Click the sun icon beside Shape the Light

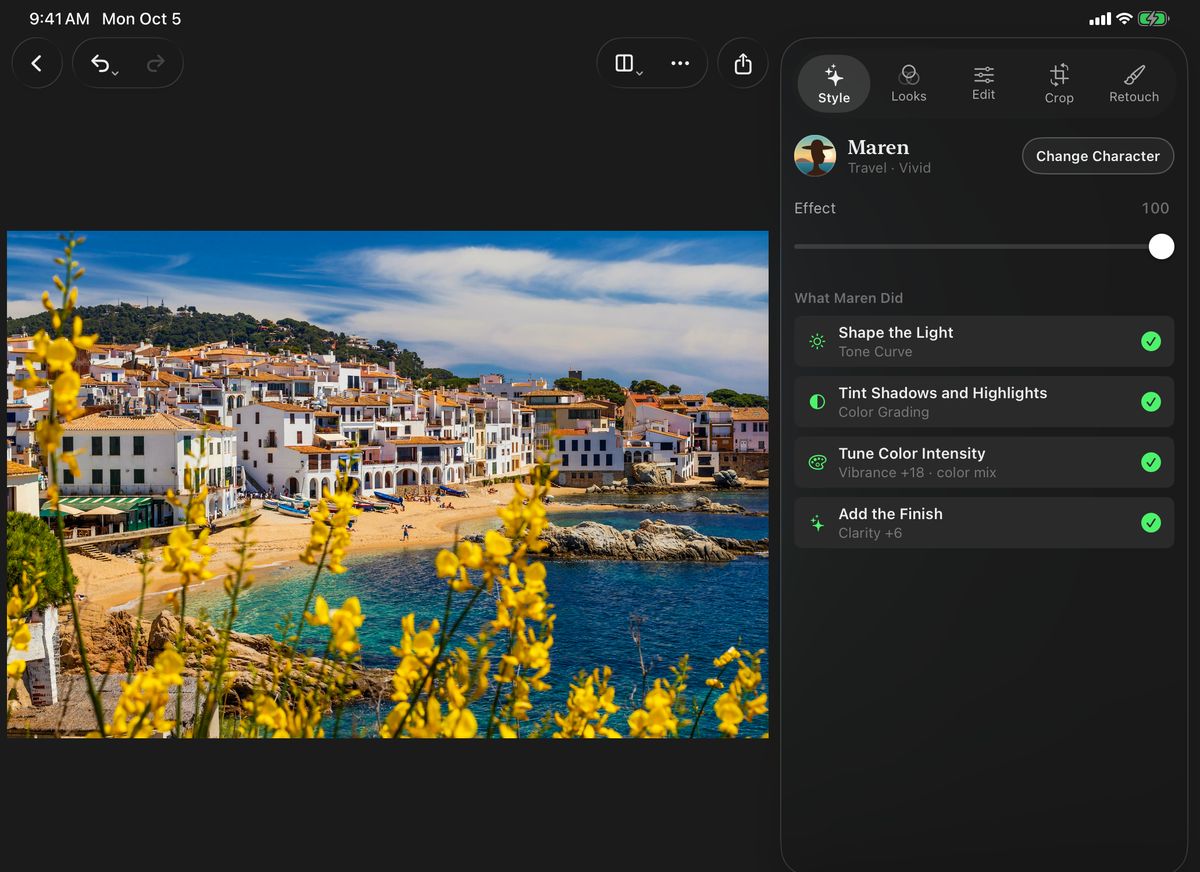[817, 342]
